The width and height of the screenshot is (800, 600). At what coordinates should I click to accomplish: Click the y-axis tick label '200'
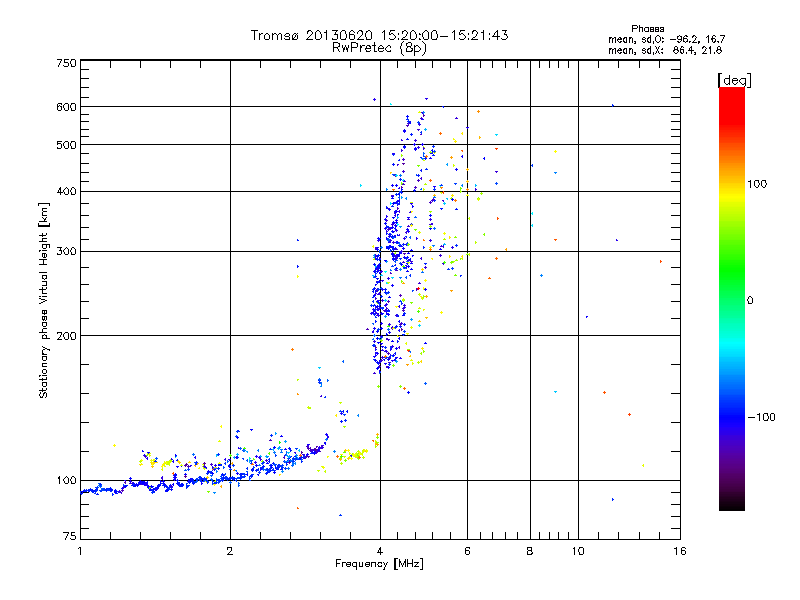(66, 336)
